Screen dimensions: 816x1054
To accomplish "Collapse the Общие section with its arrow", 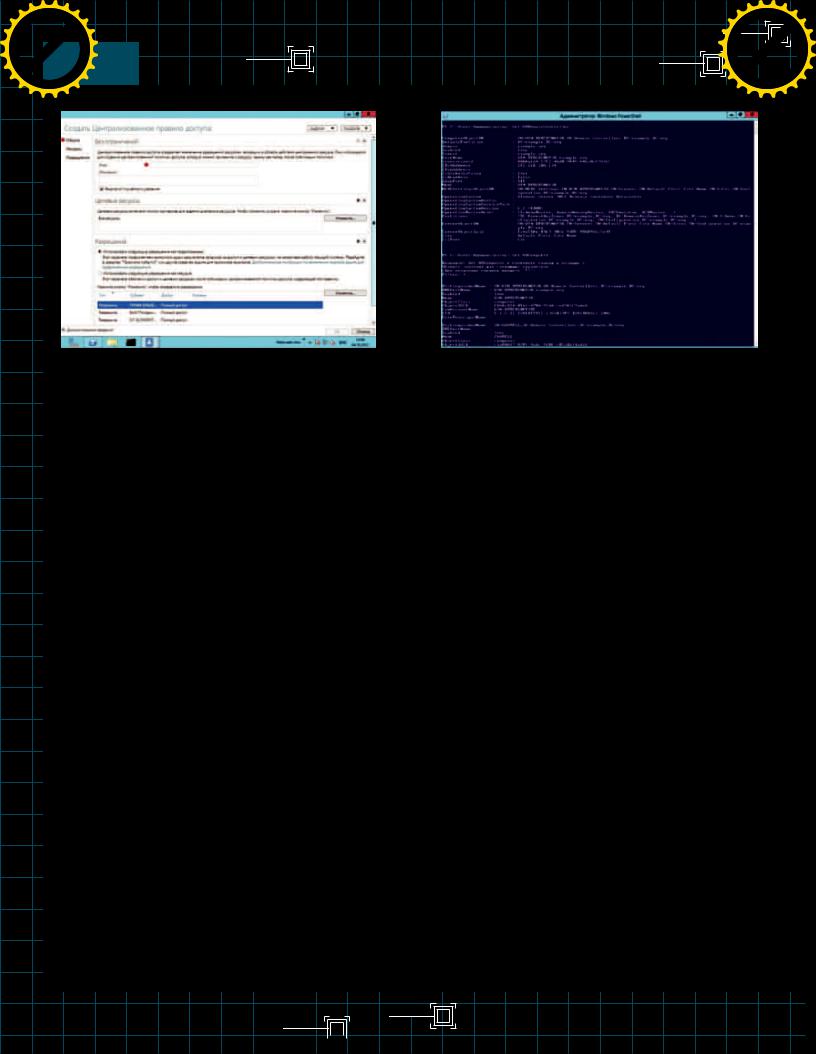I will [364, 140].
